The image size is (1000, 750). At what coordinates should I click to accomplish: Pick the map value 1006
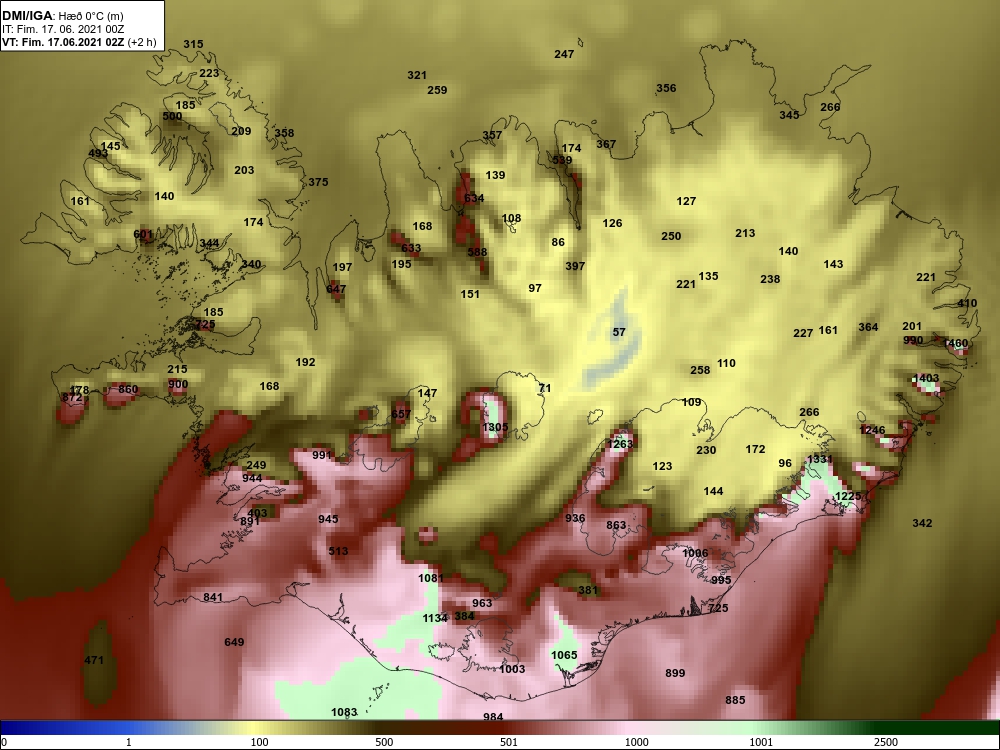point(695,554)
